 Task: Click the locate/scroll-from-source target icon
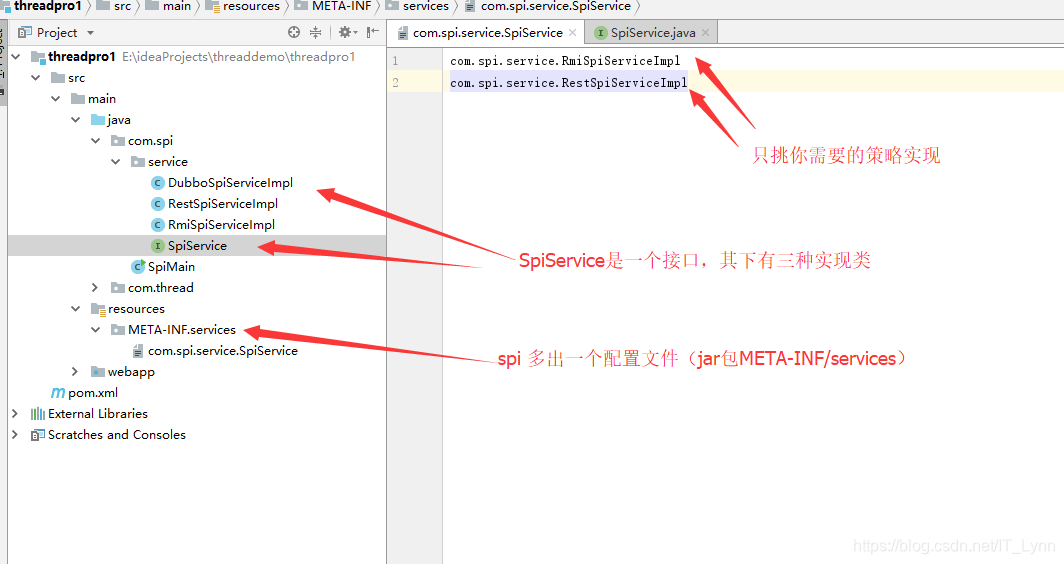(294, 32)
